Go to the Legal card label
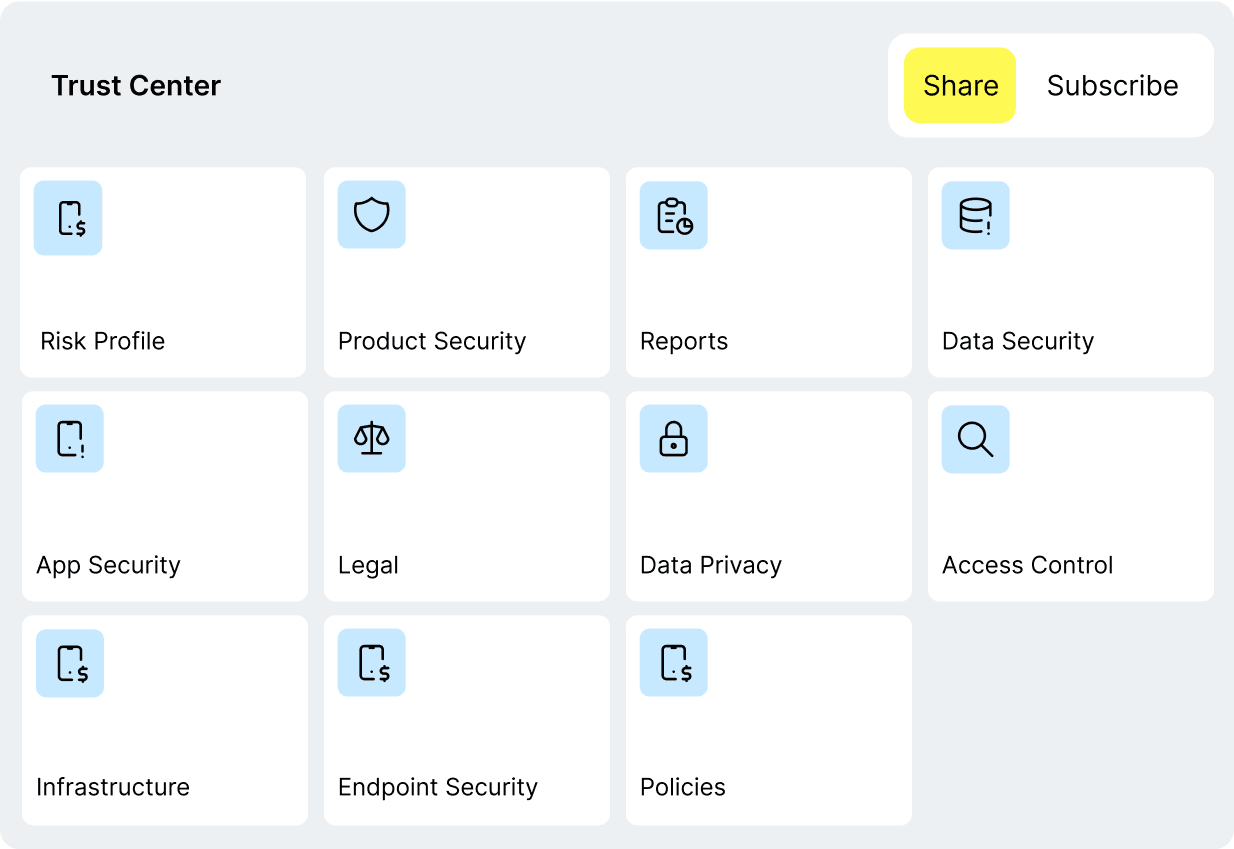The height and width of the screenshot is (849, 1234). (368, 565)
